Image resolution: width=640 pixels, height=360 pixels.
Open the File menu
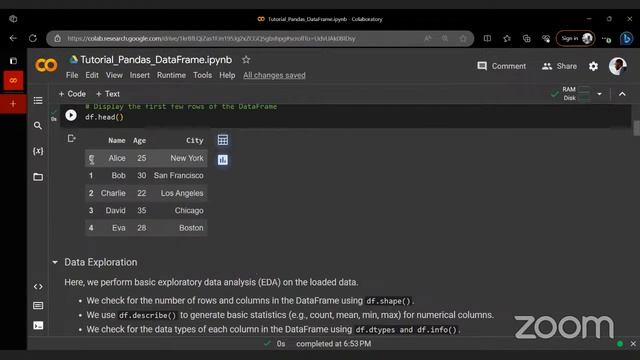tap(72, 75)
